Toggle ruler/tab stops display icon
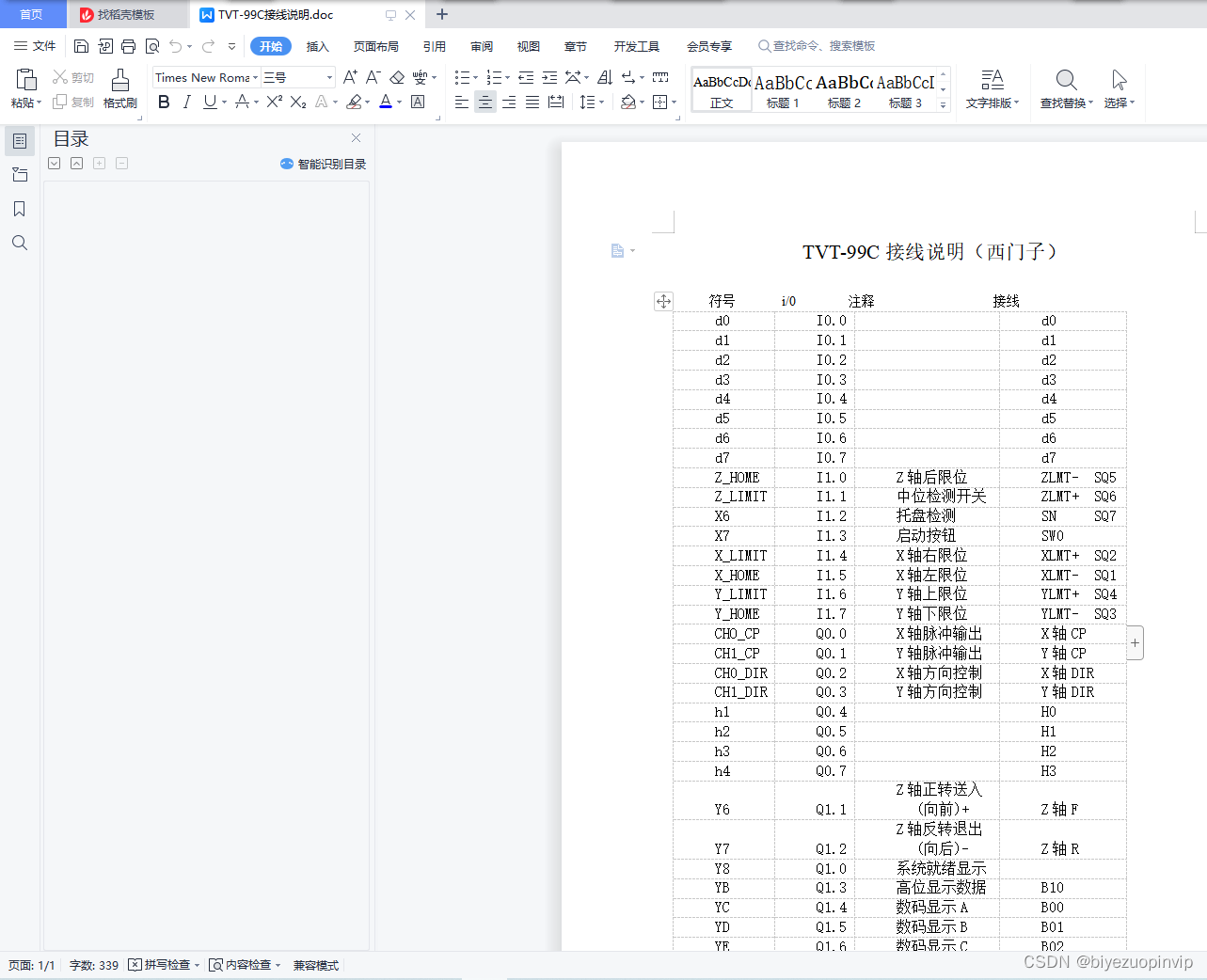The height and width of the screenshot is (980, 1207). [660, 77]
